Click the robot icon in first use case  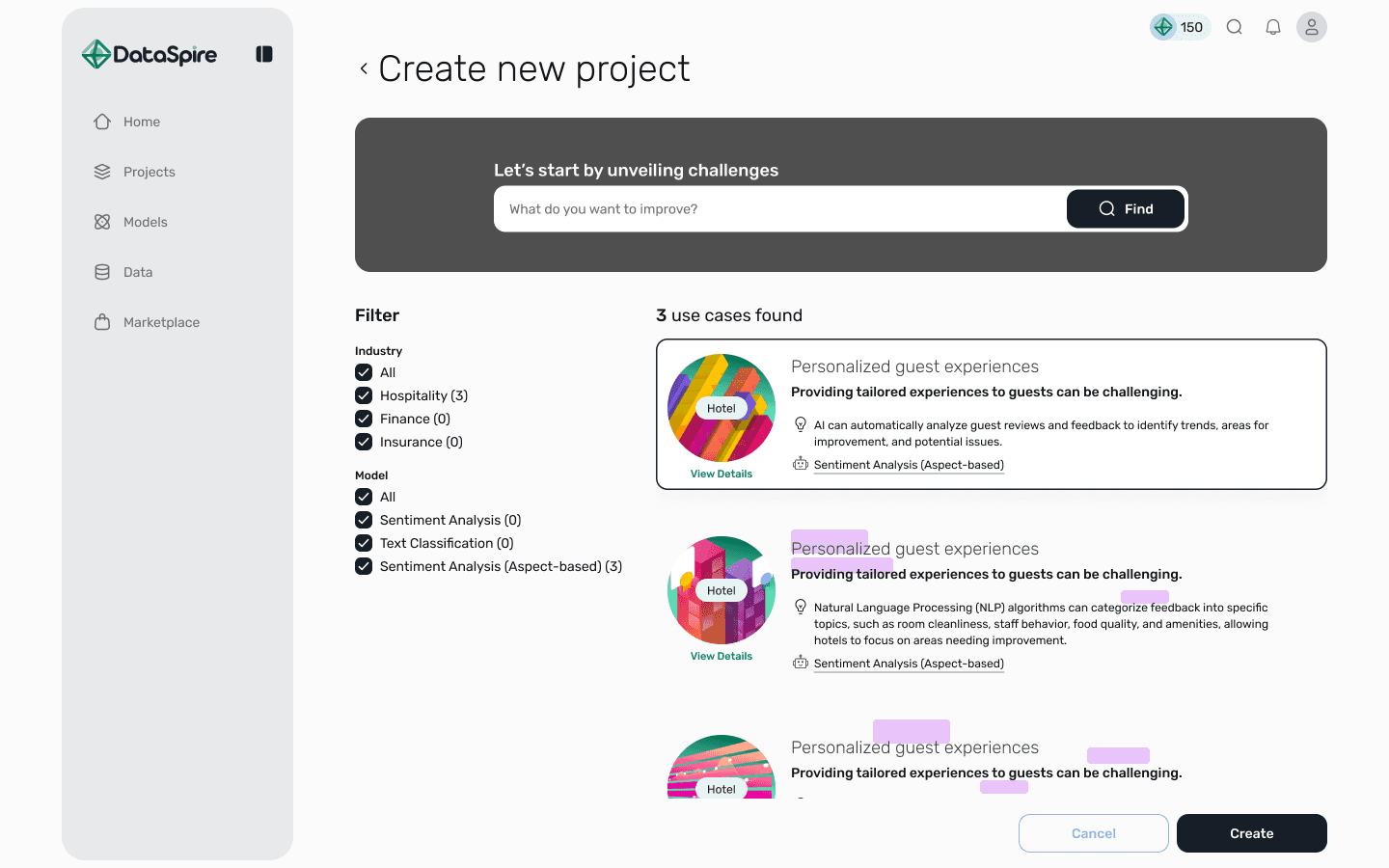click(801, 464)
